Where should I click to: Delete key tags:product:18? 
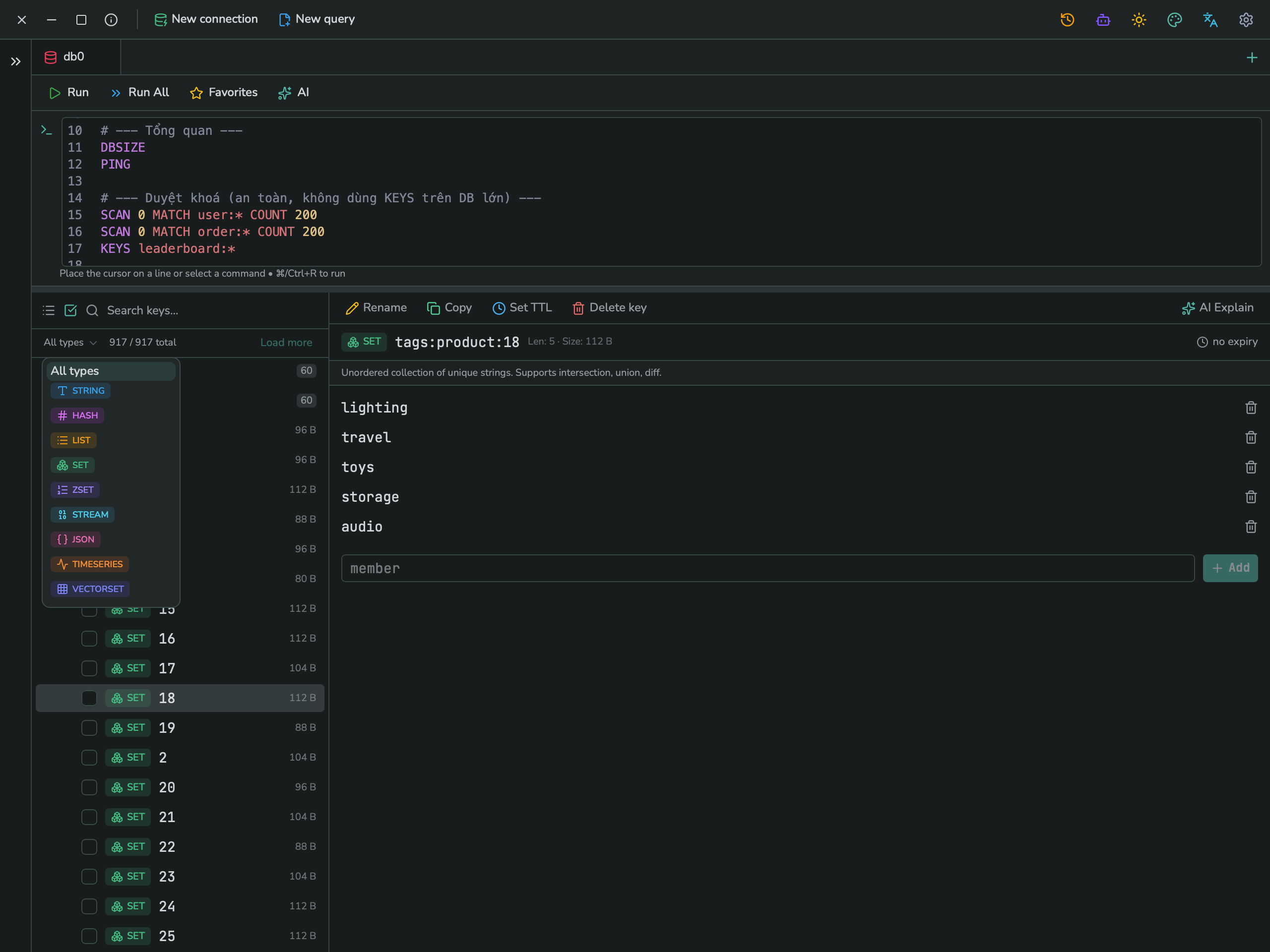(610, 307)
